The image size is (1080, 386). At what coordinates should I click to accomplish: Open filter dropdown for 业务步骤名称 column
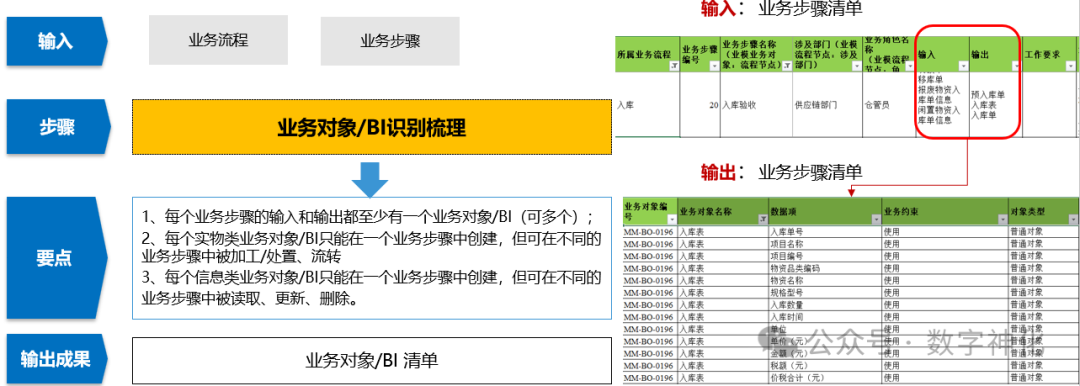(787, 65)
